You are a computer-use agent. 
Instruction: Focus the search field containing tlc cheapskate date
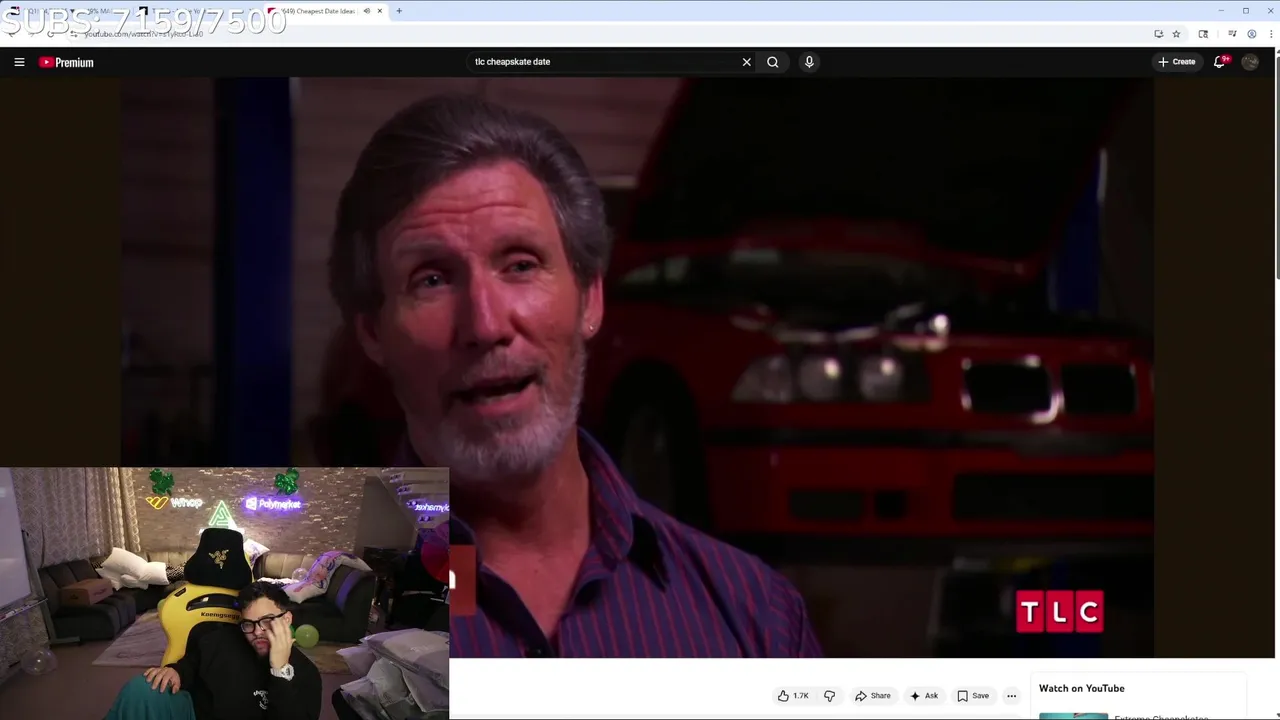point(603,62)
